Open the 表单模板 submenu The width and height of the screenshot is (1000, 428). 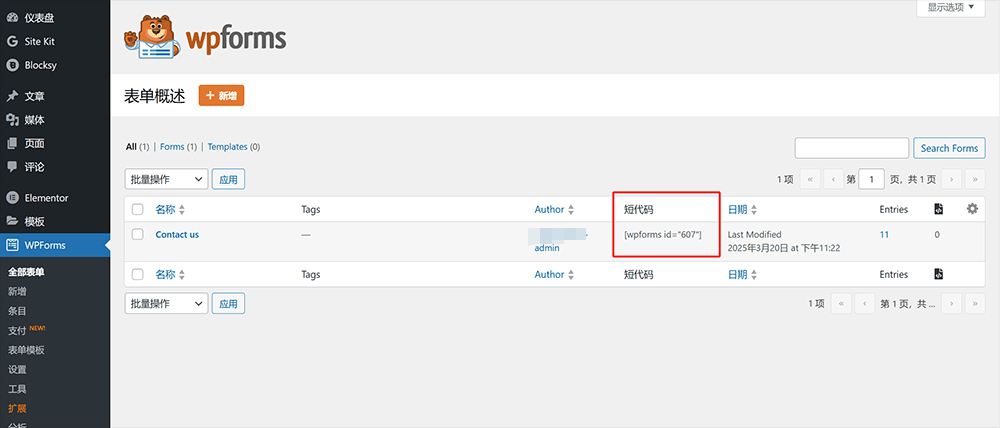[26, 350]
